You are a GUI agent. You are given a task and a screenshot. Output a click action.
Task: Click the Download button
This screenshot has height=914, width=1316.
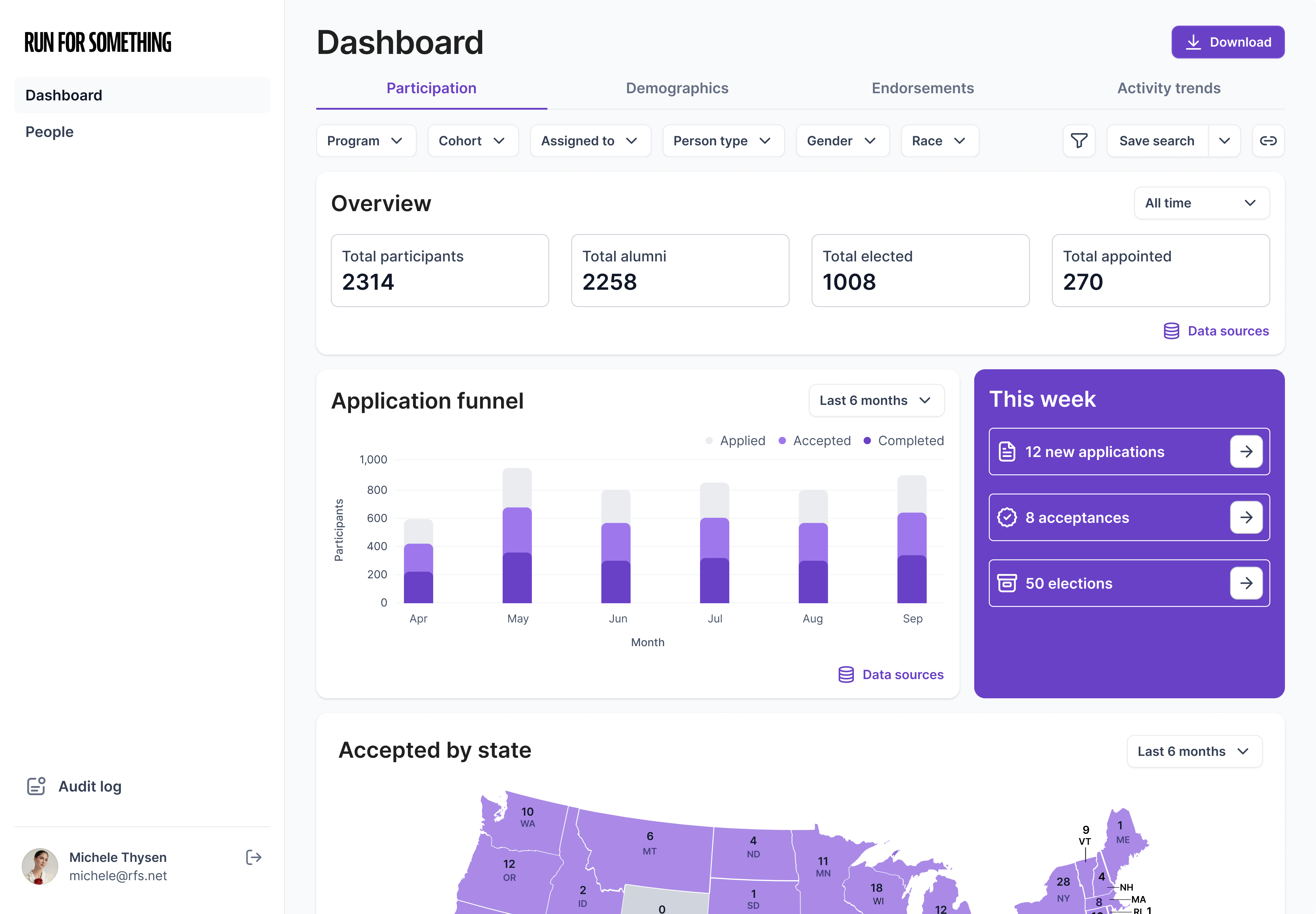coord(1228,42)
